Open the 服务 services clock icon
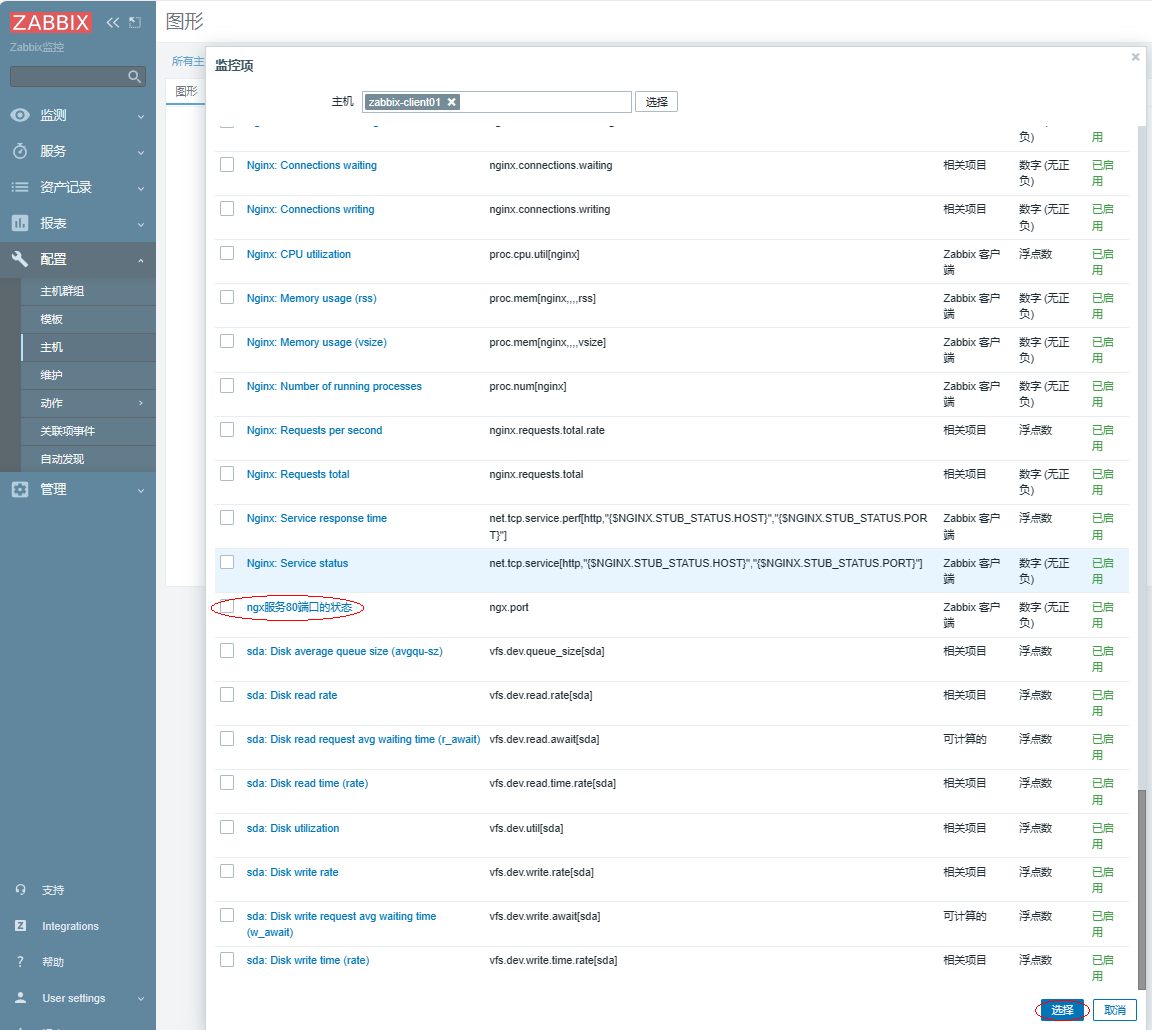 click(20, 151)
